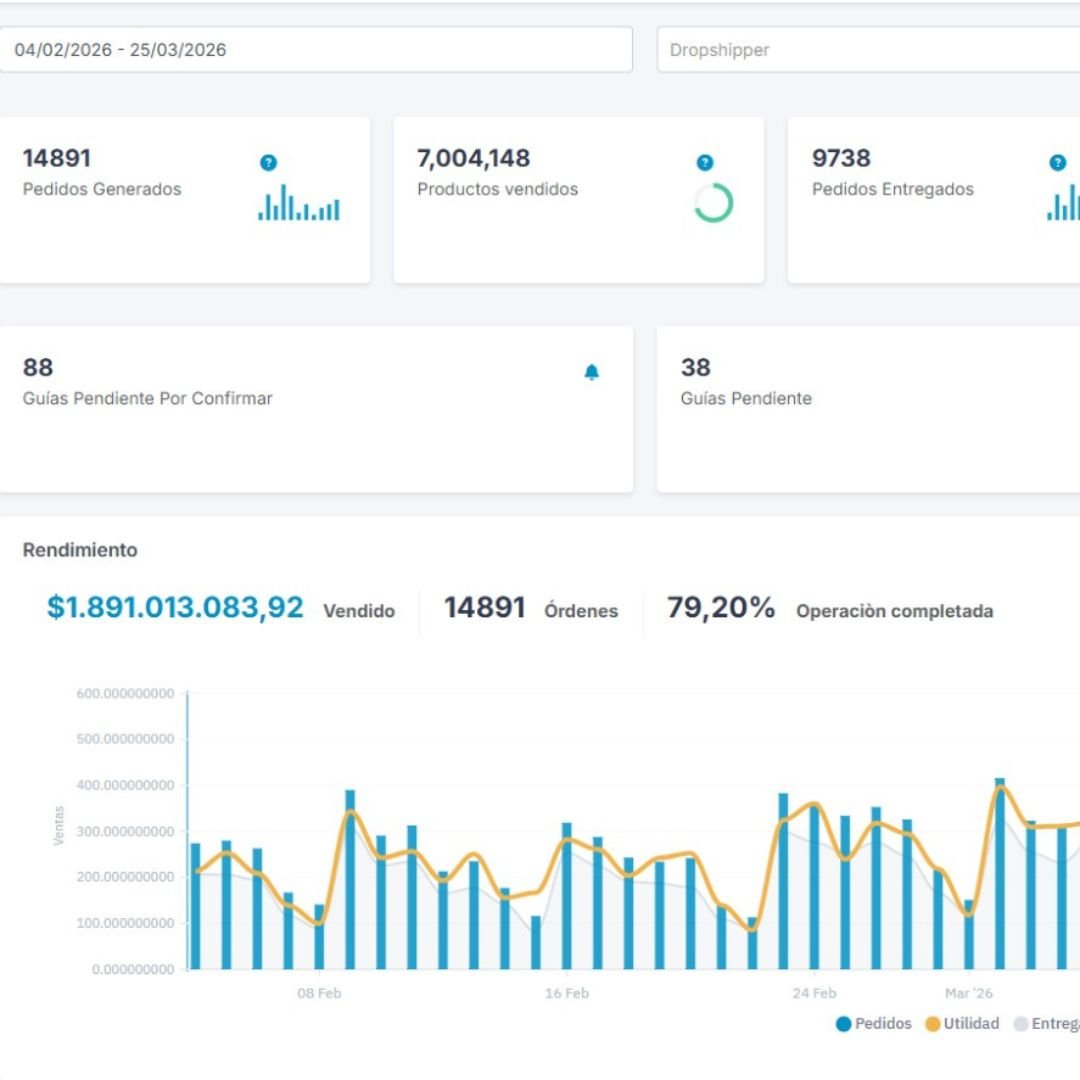Toggle the Utilidad series in chart legend
Screen dimensions: 1080x1080
pos(961,1023)
